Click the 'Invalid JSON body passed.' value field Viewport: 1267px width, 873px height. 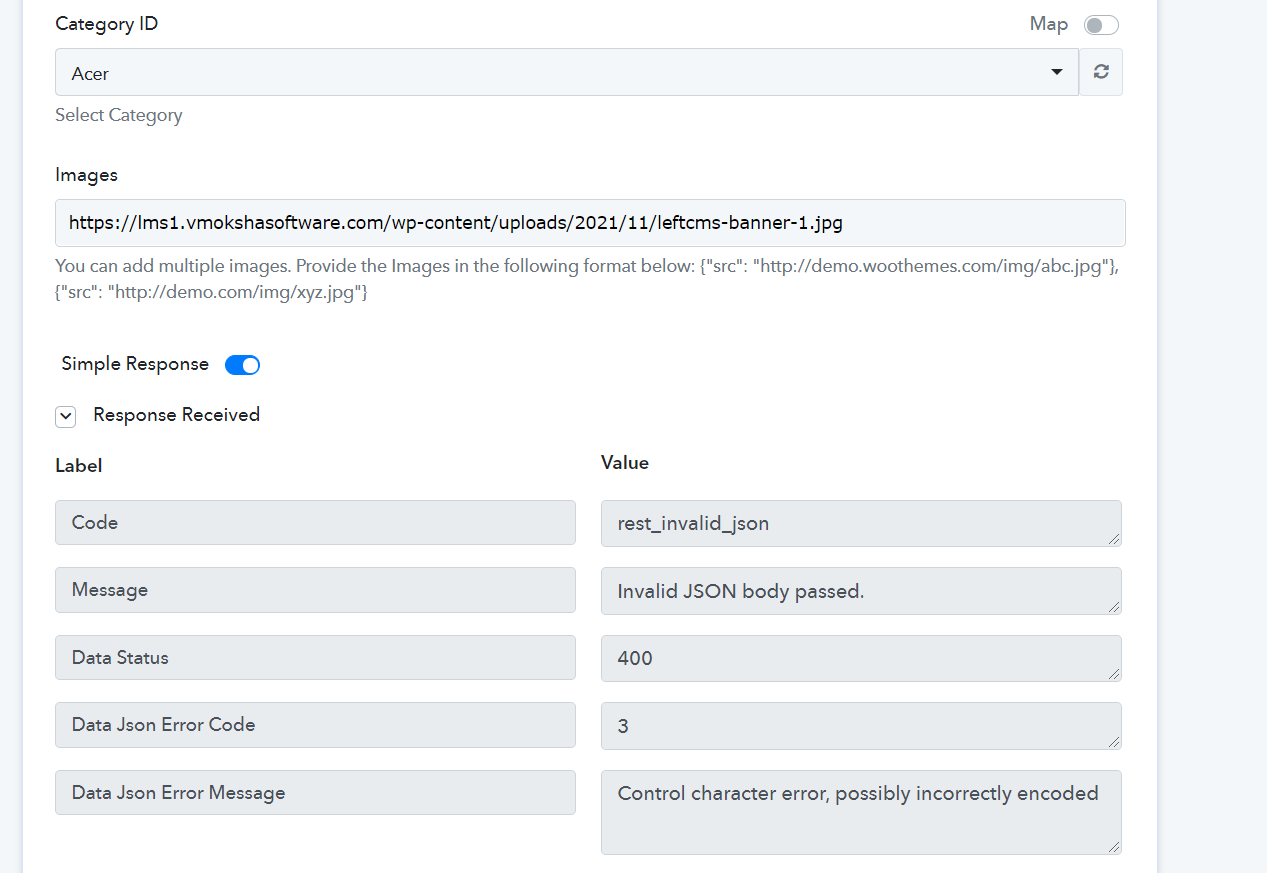tap(861, 591)
